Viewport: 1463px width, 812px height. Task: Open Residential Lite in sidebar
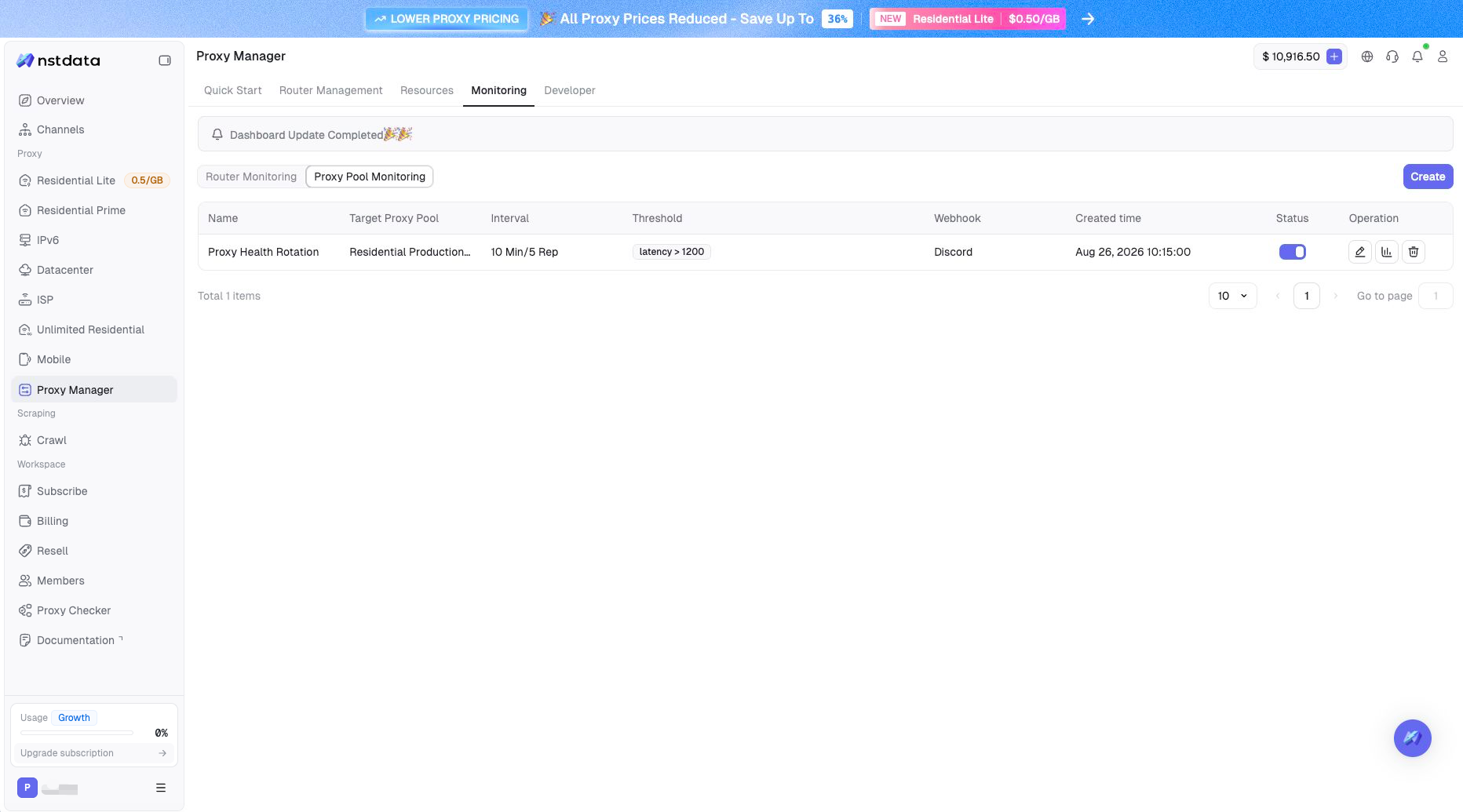pyautogui.click(x=94, y=180)
